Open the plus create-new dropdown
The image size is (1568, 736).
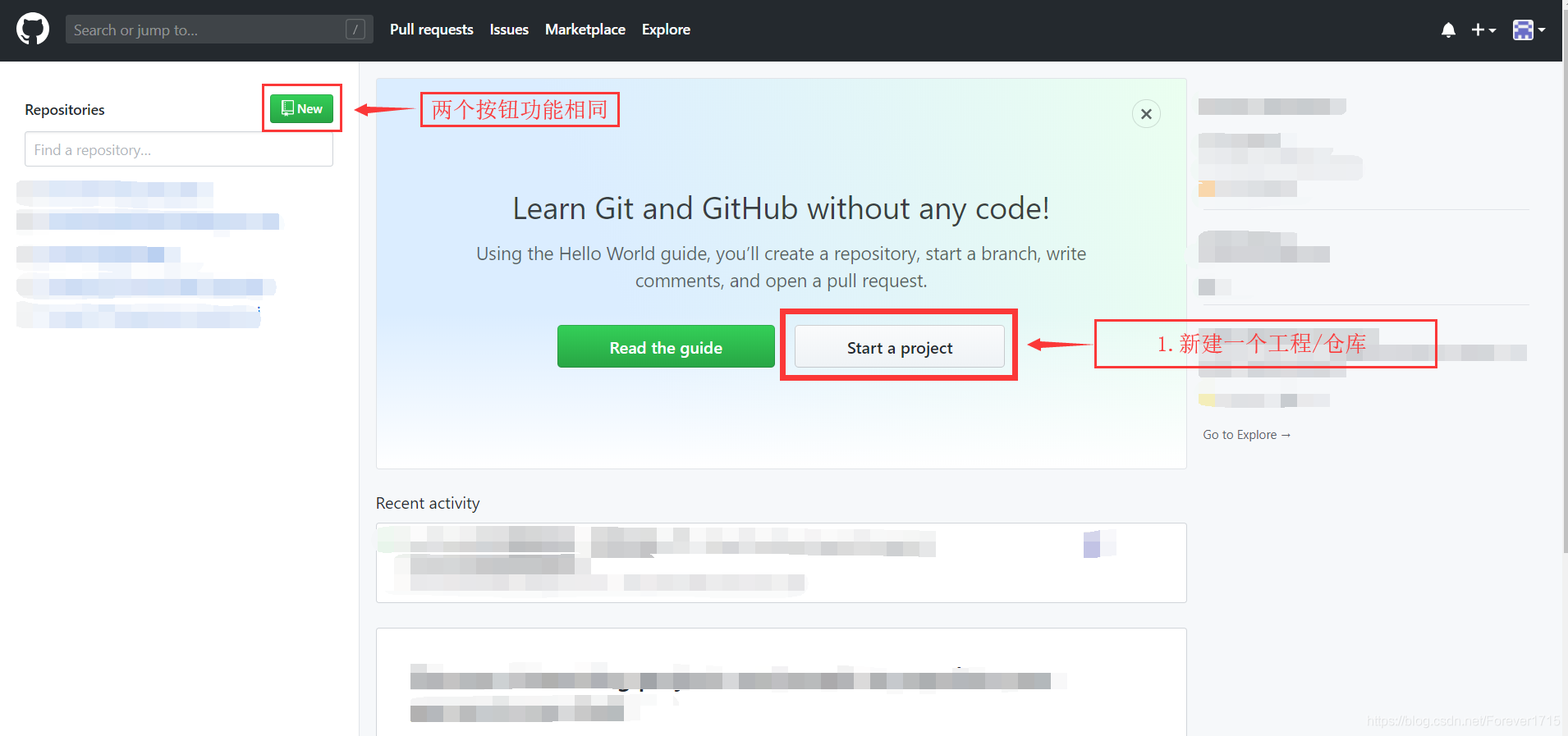[1483, 30]
